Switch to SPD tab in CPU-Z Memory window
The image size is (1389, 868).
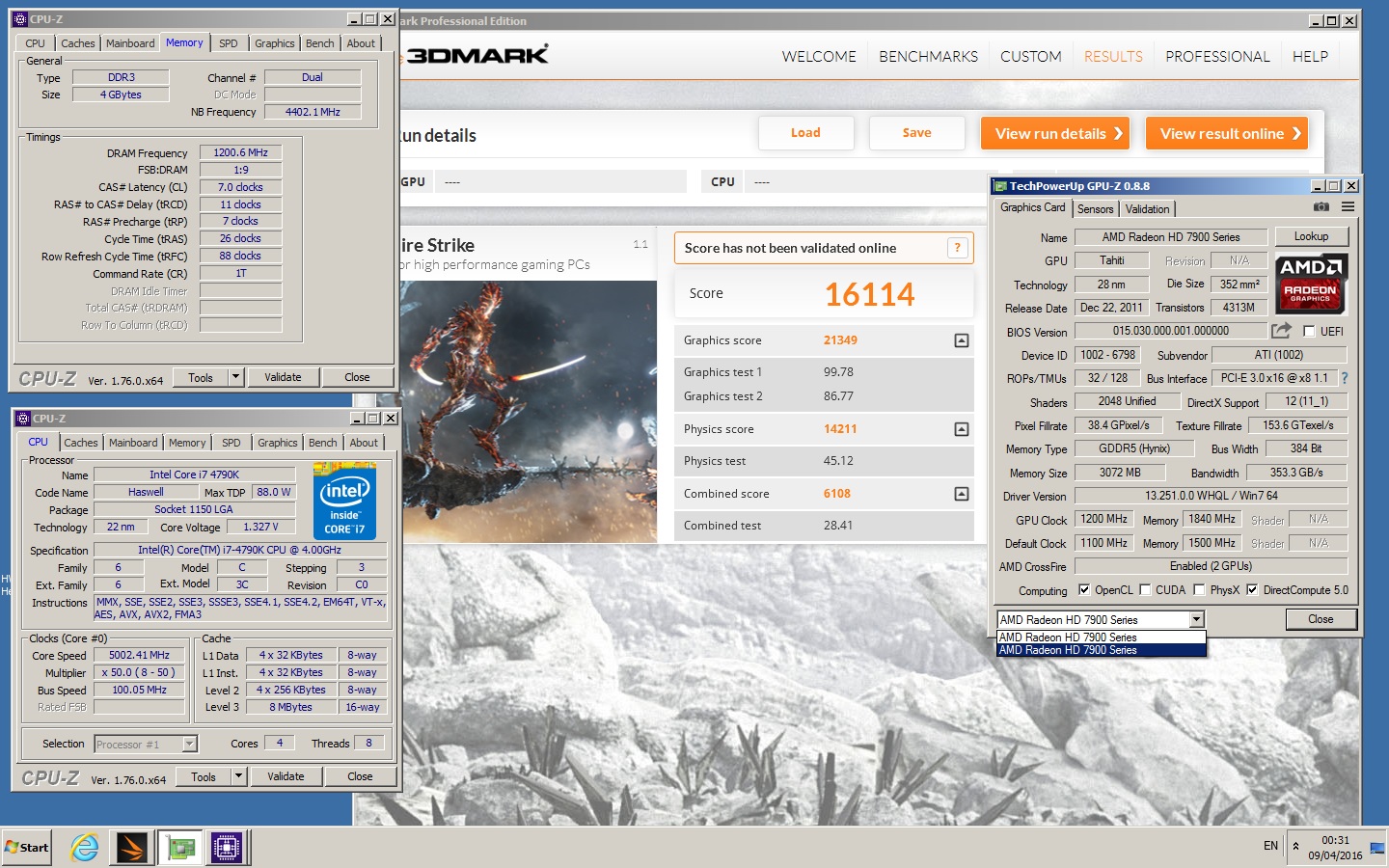[229, 43]
